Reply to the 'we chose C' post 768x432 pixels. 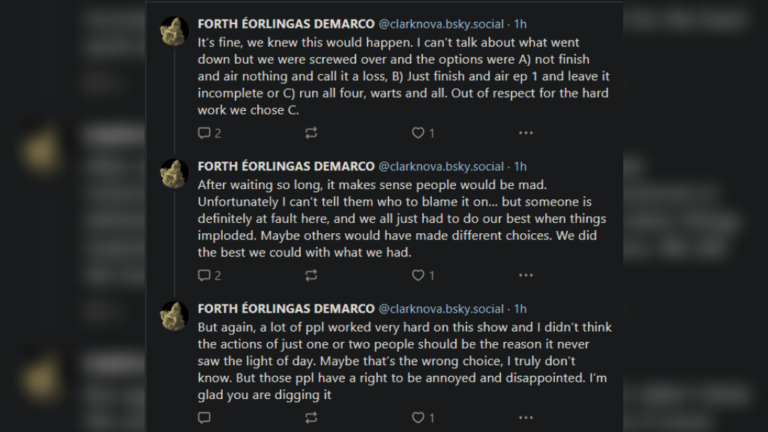[209, 133]
